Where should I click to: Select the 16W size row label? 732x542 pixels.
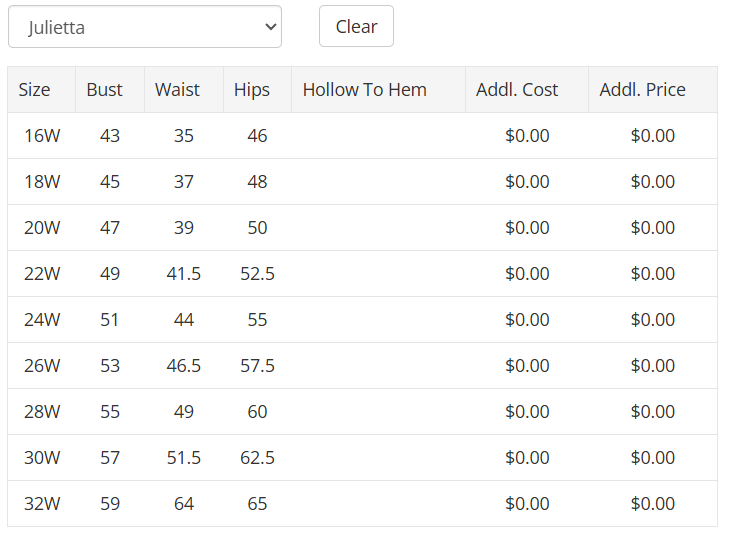(x=42, y=136)
